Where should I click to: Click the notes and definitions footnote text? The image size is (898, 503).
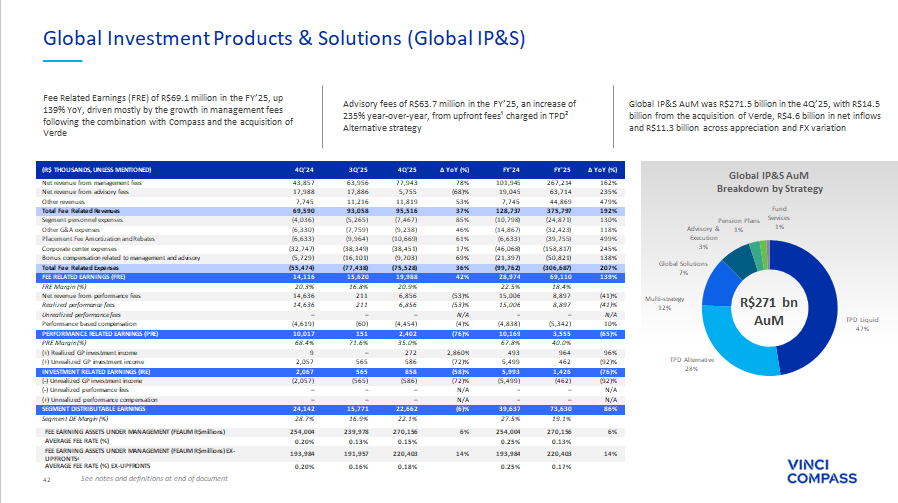[x=154, y=479]
